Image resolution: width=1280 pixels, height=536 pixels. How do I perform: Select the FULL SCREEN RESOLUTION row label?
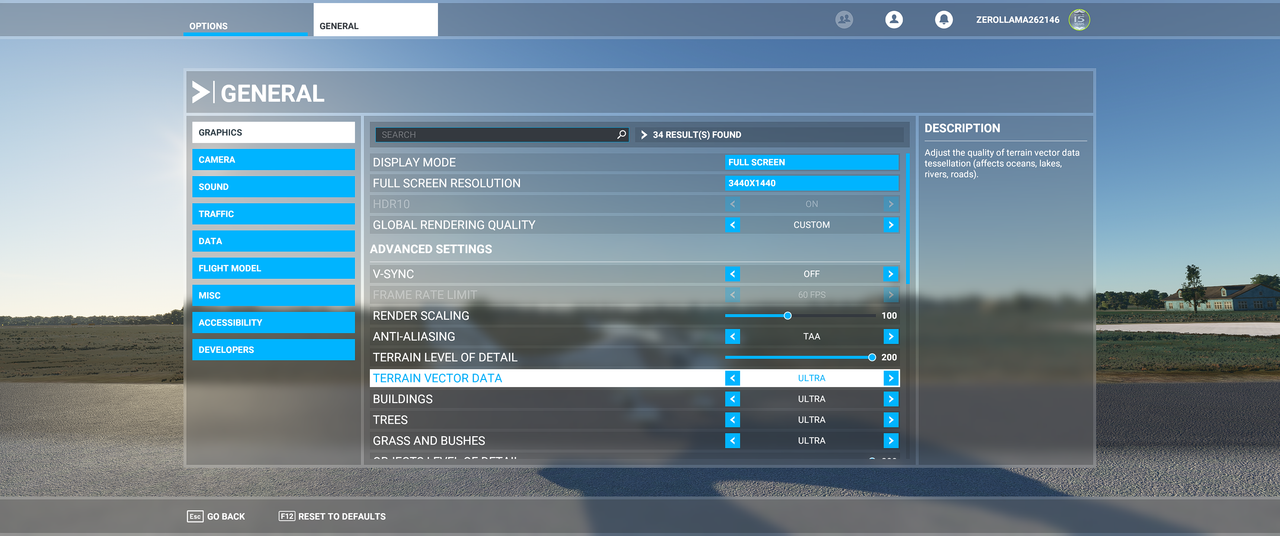(447, 183)
